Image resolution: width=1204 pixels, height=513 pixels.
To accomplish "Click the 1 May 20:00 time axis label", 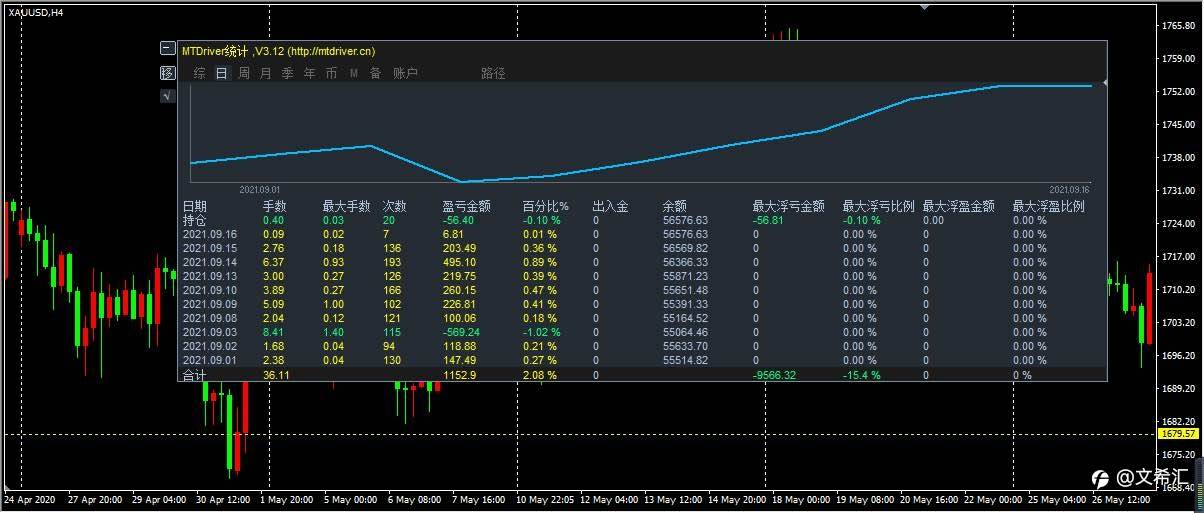I will pos(287,498).
